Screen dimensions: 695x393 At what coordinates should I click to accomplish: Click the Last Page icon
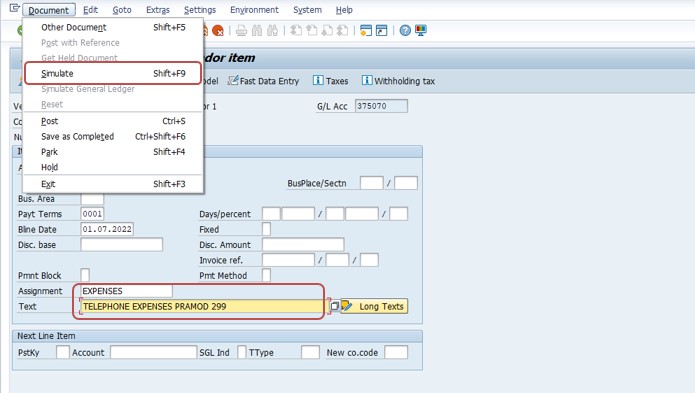[x=343, y=31]
